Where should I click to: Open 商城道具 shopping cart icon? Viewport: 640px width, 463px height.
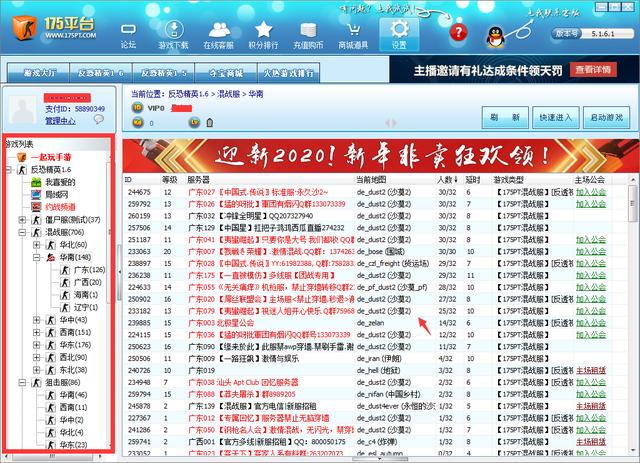(353, 36)
